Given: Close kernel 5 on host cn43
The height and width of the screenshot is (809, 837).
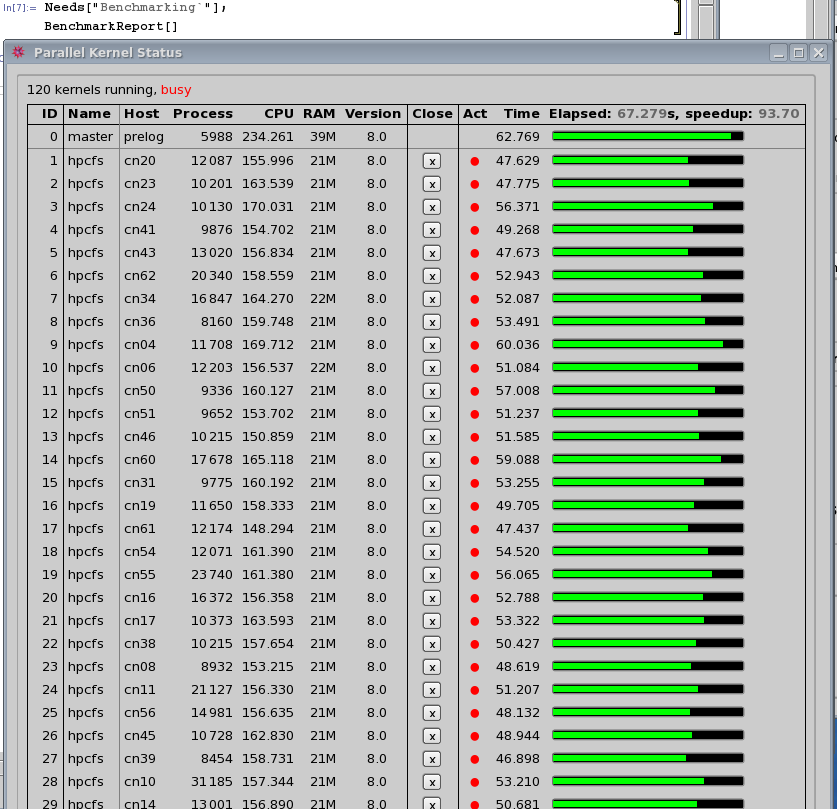Looking at the screenshot, I should (432, 252).
